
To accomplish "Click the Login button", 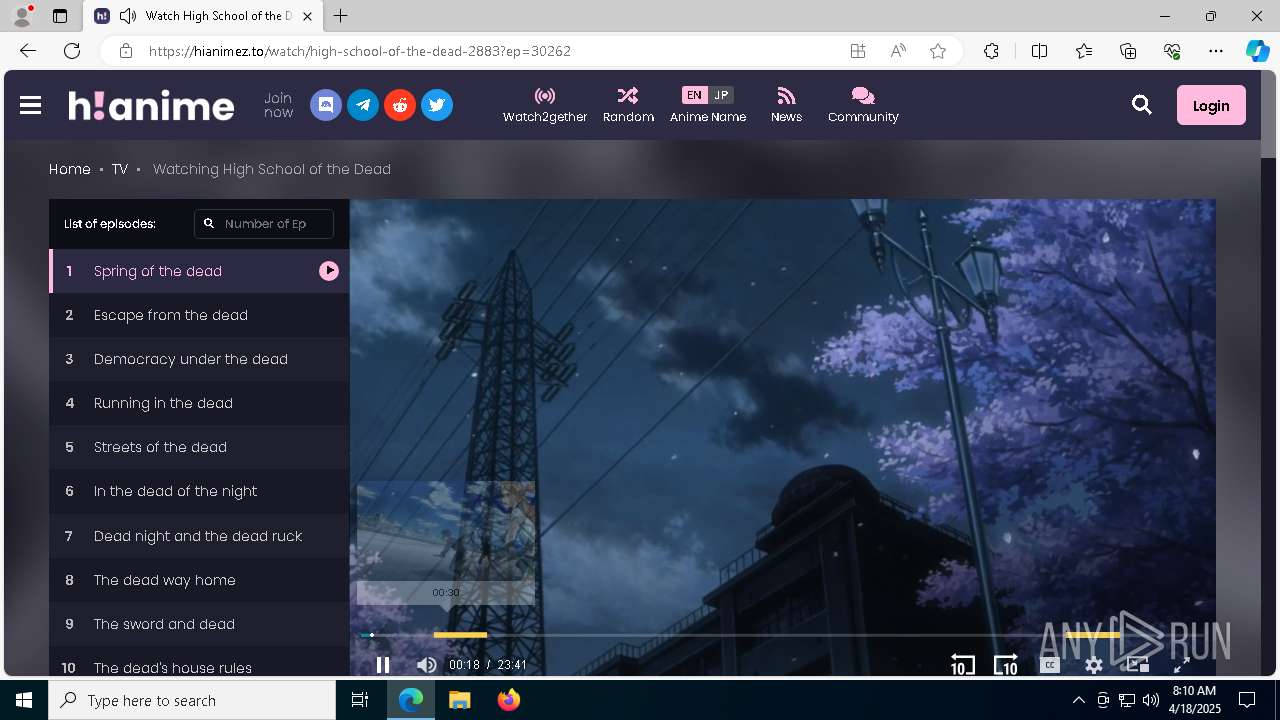I will [x=1211, y=105].
